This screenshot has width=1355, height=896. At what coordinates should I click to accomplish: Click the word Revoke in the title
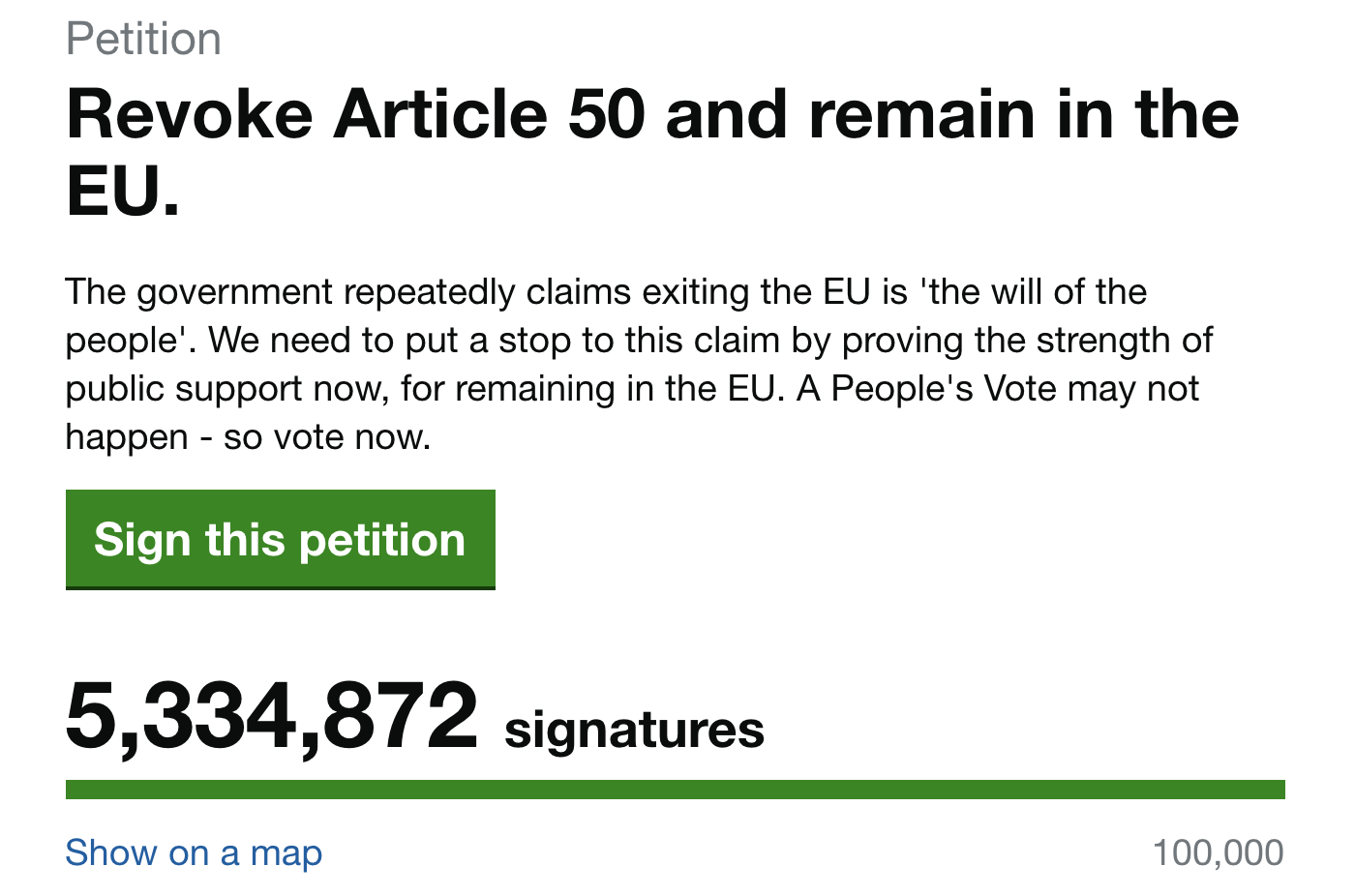click(190, 114)
